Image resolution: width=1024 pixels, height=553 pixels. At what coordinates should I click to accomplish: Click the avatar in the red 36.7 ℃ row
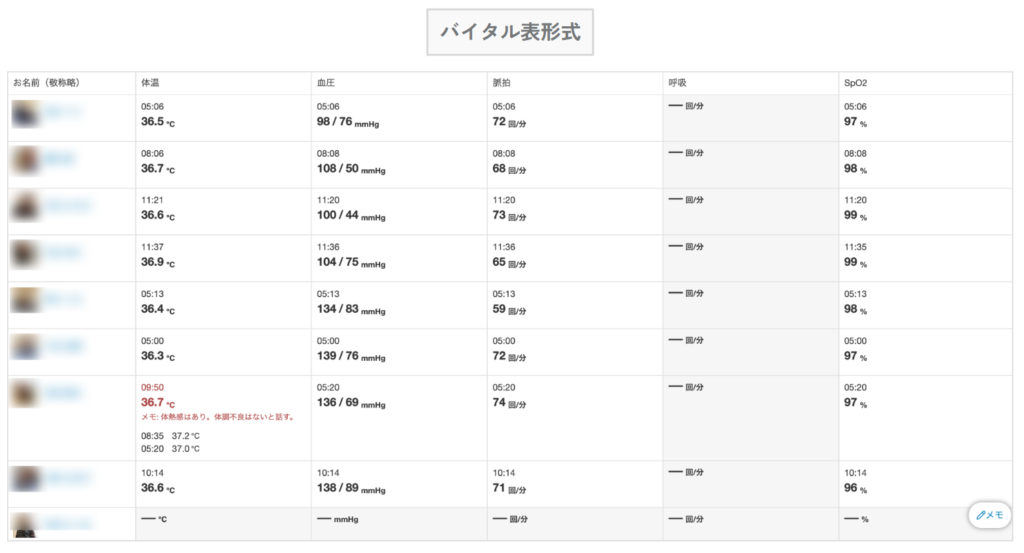pyautogui.click(x=25, y=395)
